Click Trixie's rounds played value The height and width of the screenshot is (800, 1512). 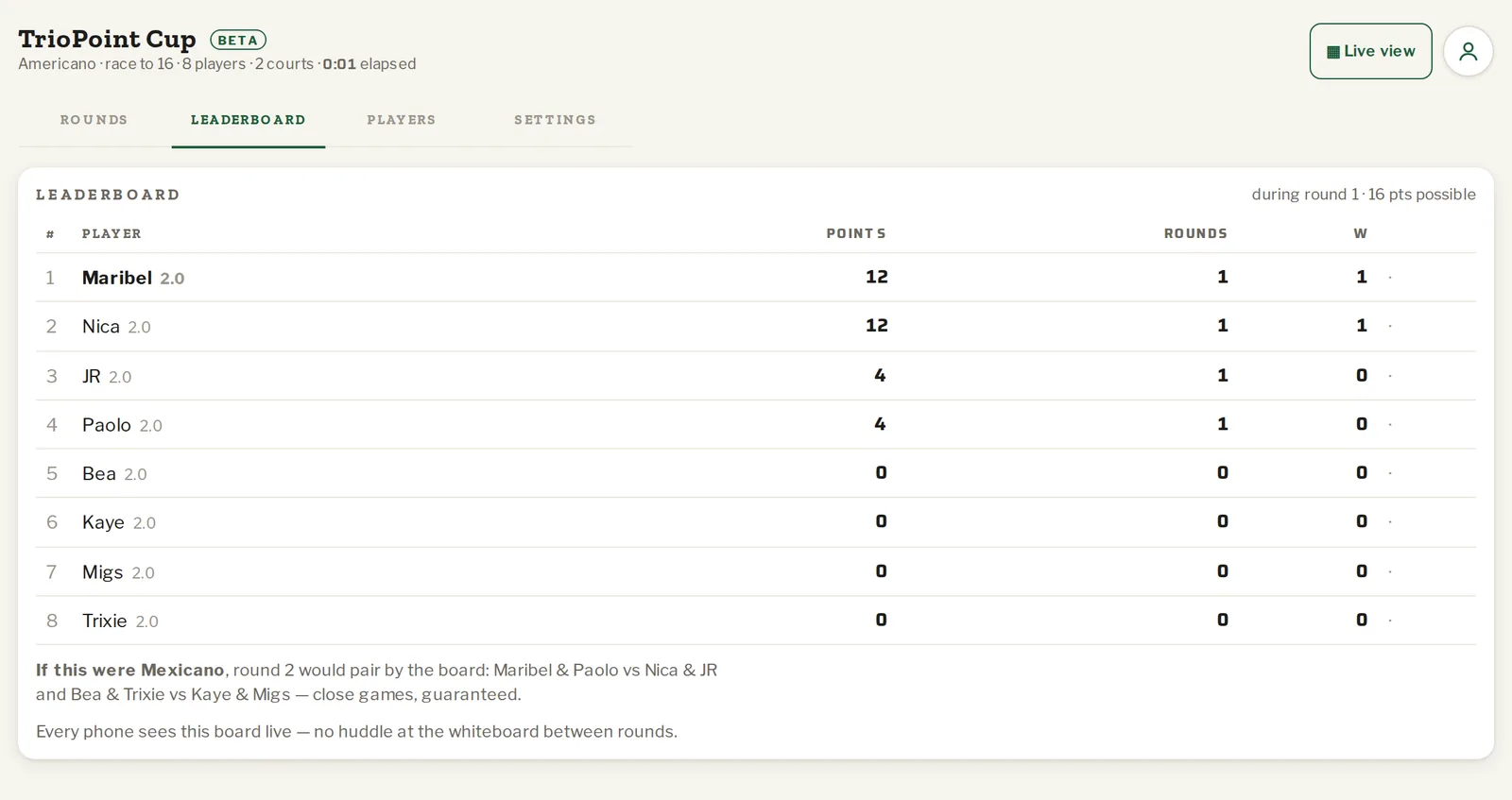pyautogui.click(x=1223, y=621)
